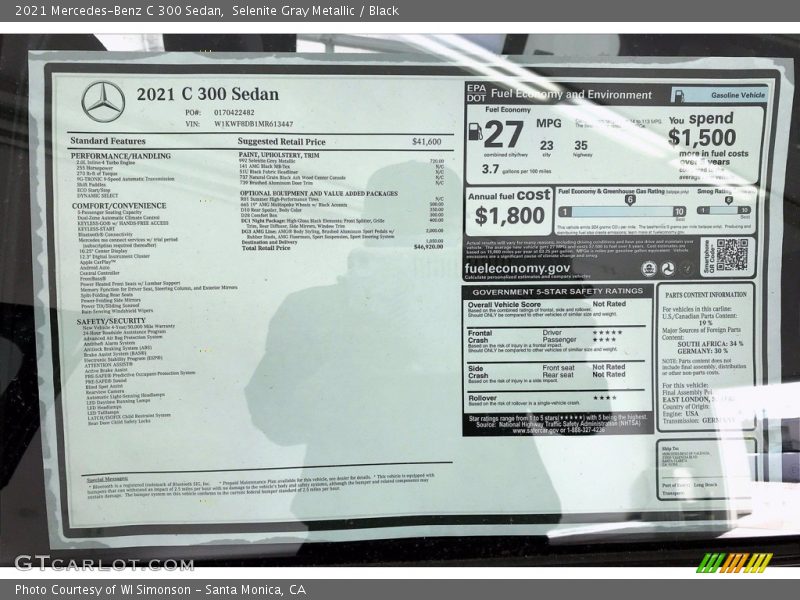Click the Gasoline Vehicle pump icon

click(x=679, y=95)
